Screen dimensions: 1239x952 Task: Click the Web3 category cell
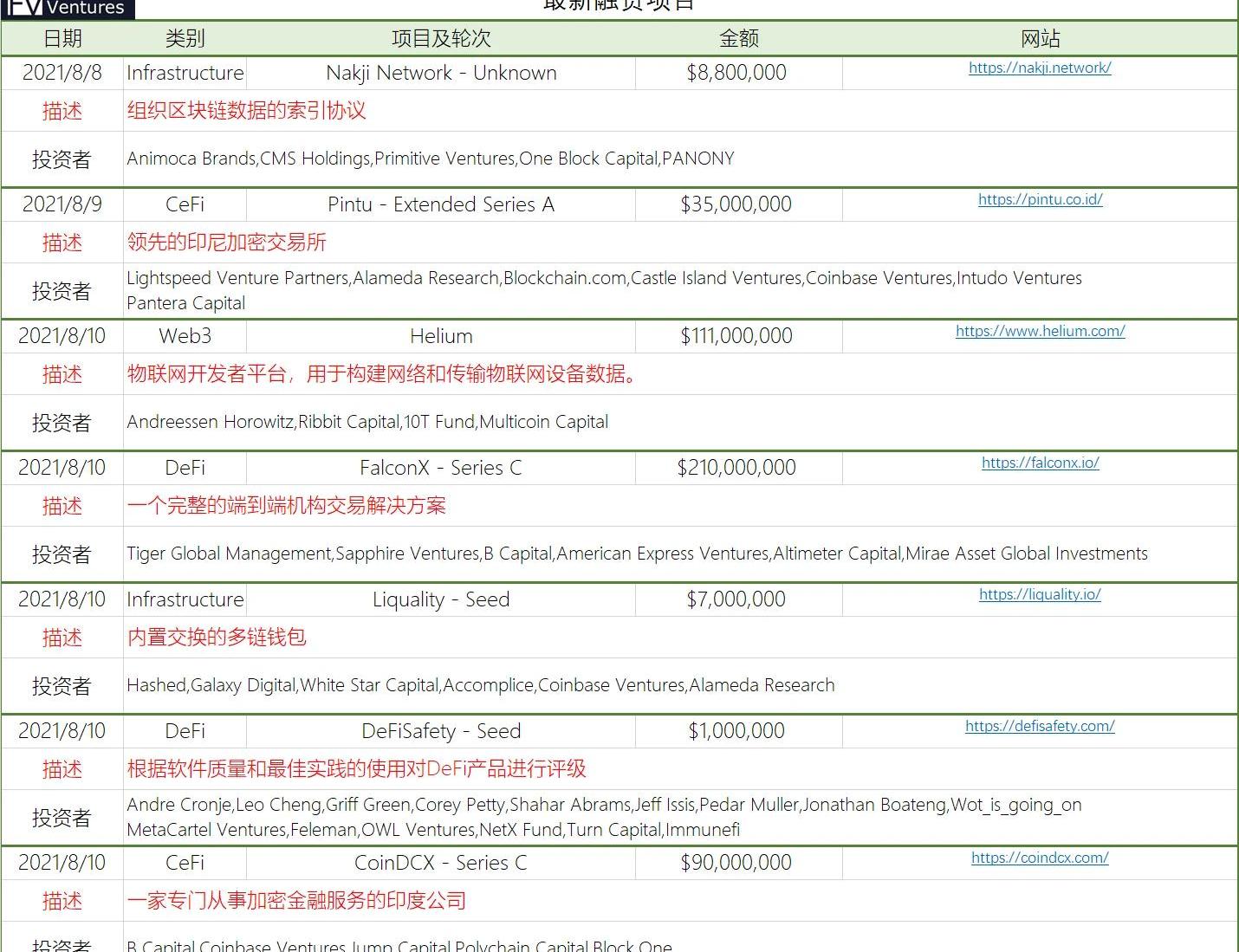click(x=185, y=336)
